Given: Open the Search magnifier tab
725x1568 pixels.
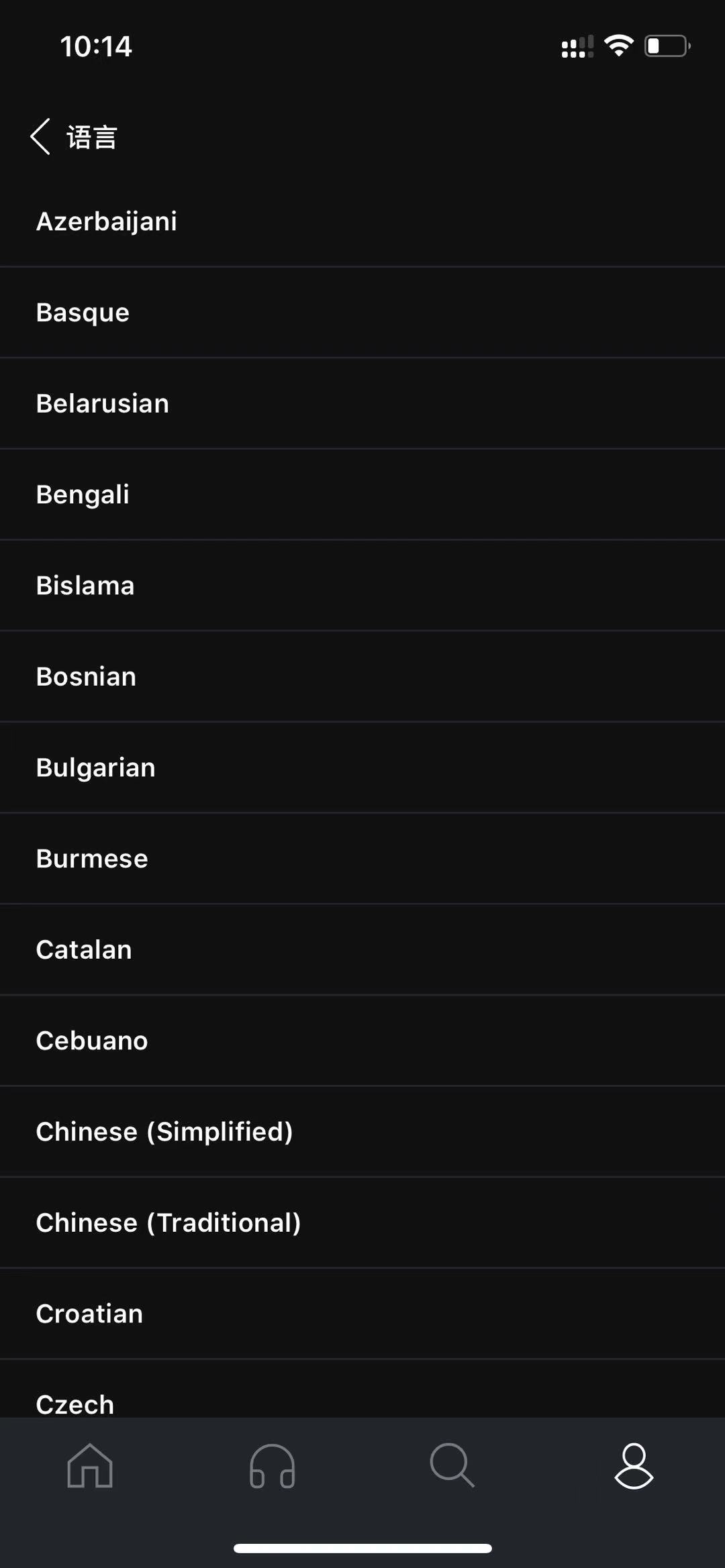Looking at the screenshot, I should click(x=452, y=1466).
